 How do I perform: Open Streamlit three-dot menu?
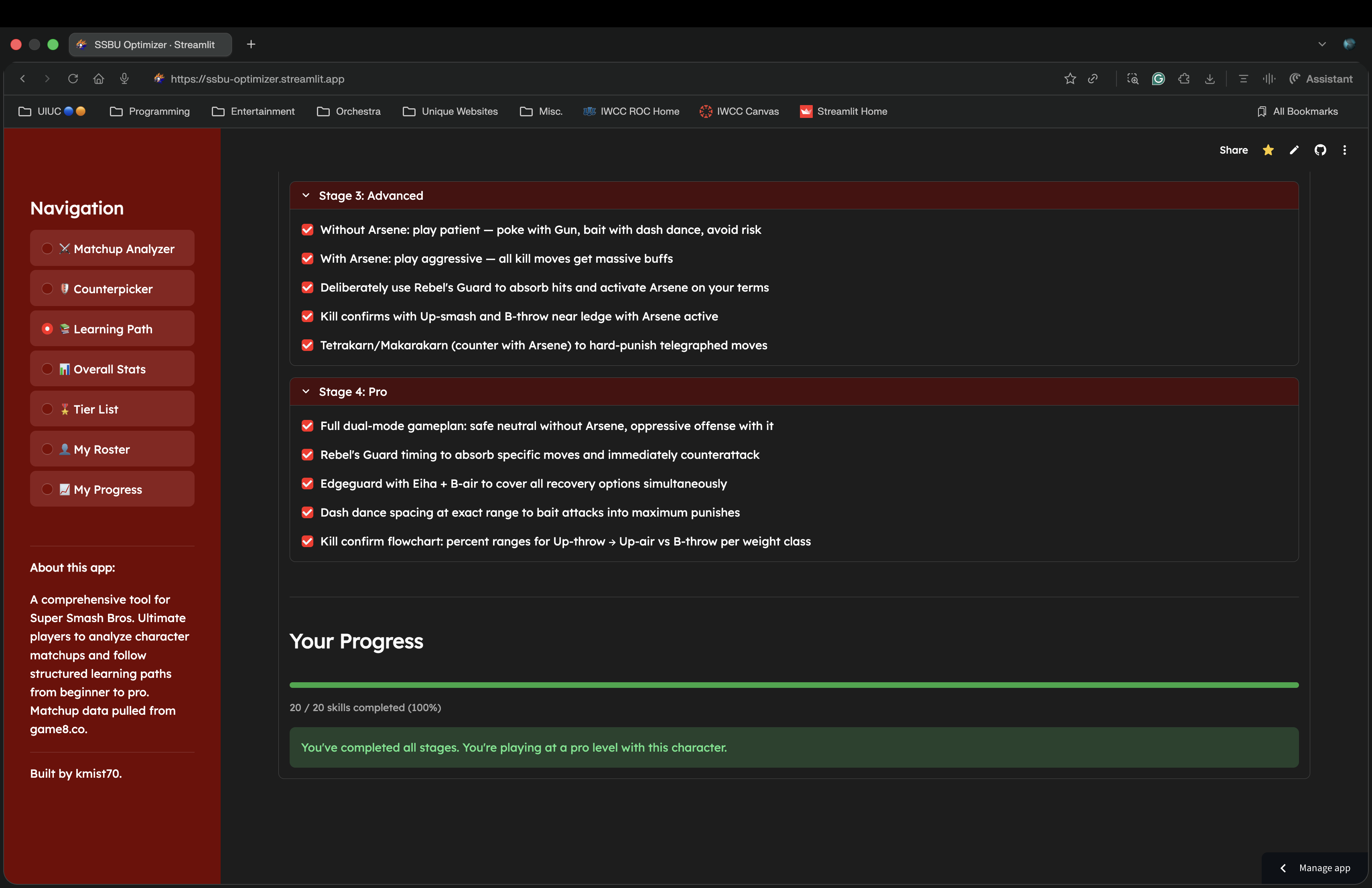pos(1345,150)
